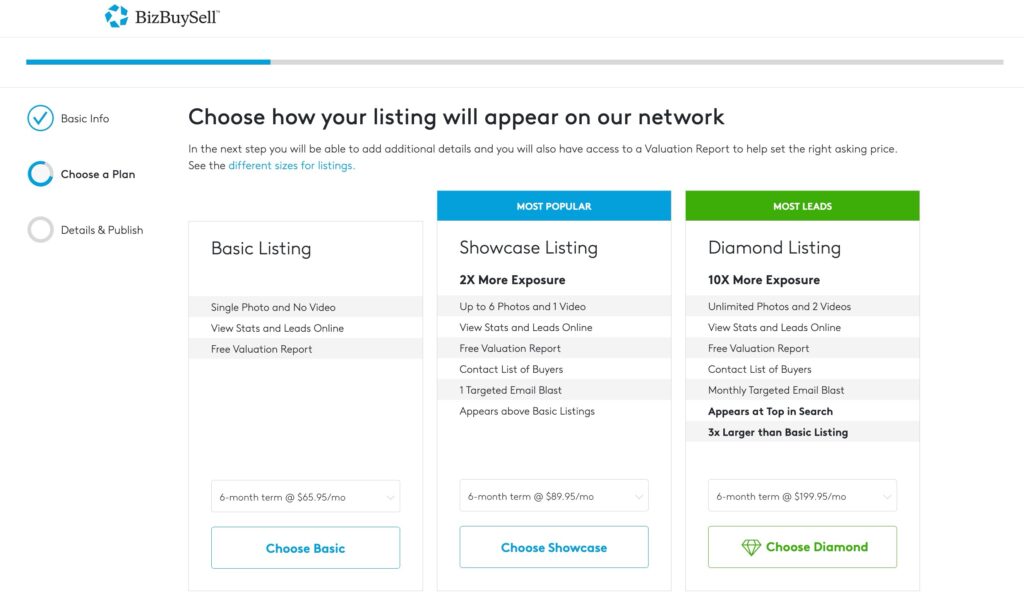Click the Basic Info checkmark circle
The image size is (1024, 600).
[x=40, y=118]
